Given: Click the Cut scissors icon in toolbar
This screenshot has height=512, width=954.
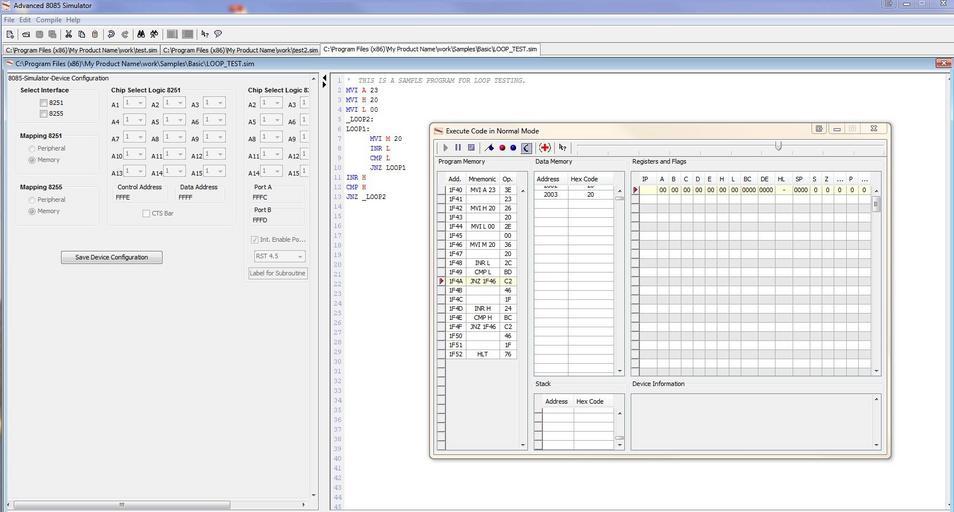Looking at the screenshot, I should [69, 34].
